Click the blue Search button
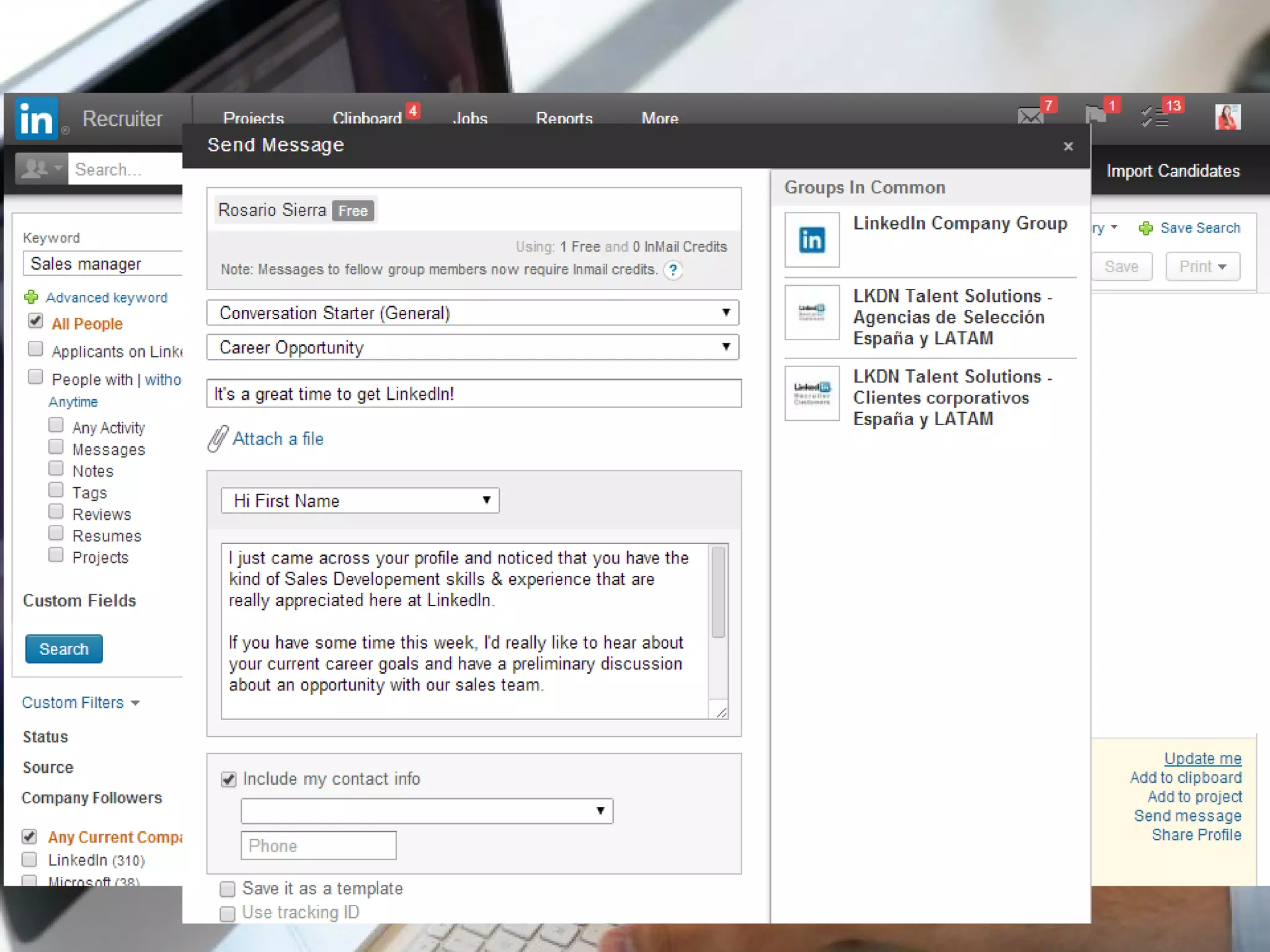Viewport: 1270px width, 952px height. (x=64, y=649)
